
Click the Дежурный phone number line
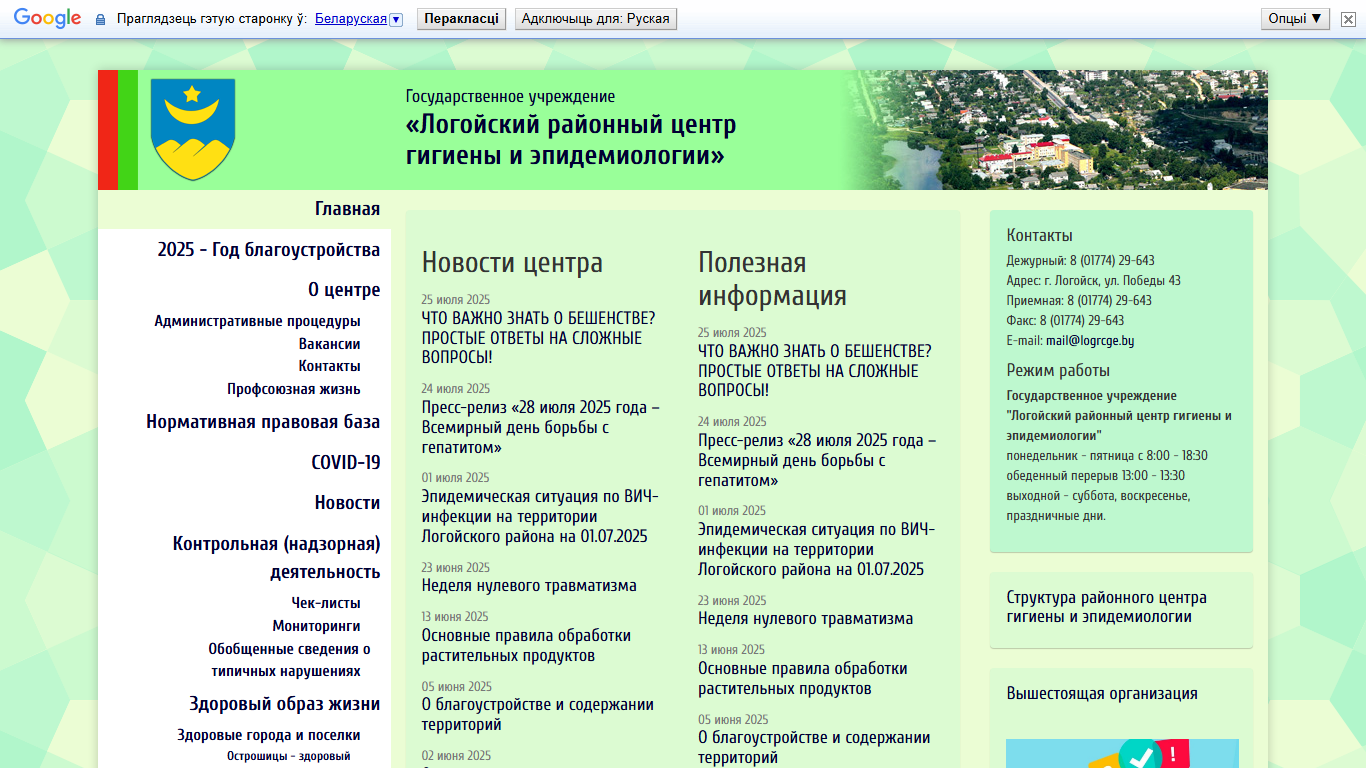(1080, 261)
